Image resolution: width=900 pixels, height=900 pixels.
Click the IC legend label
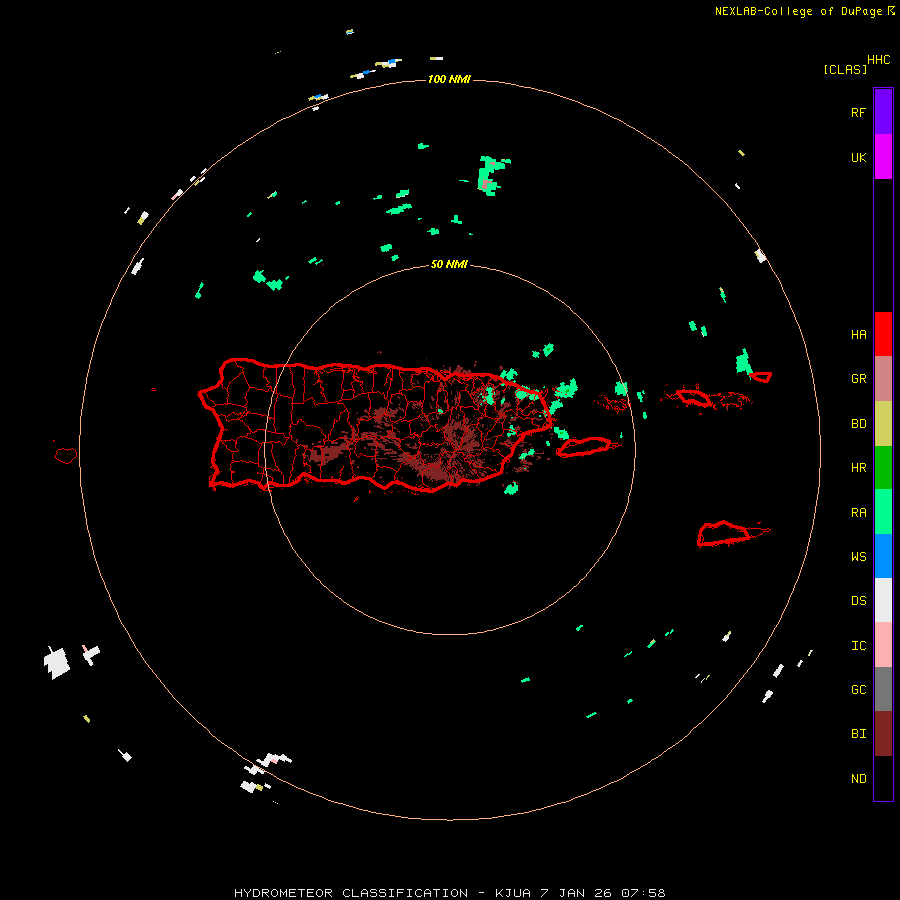(858, 646)
